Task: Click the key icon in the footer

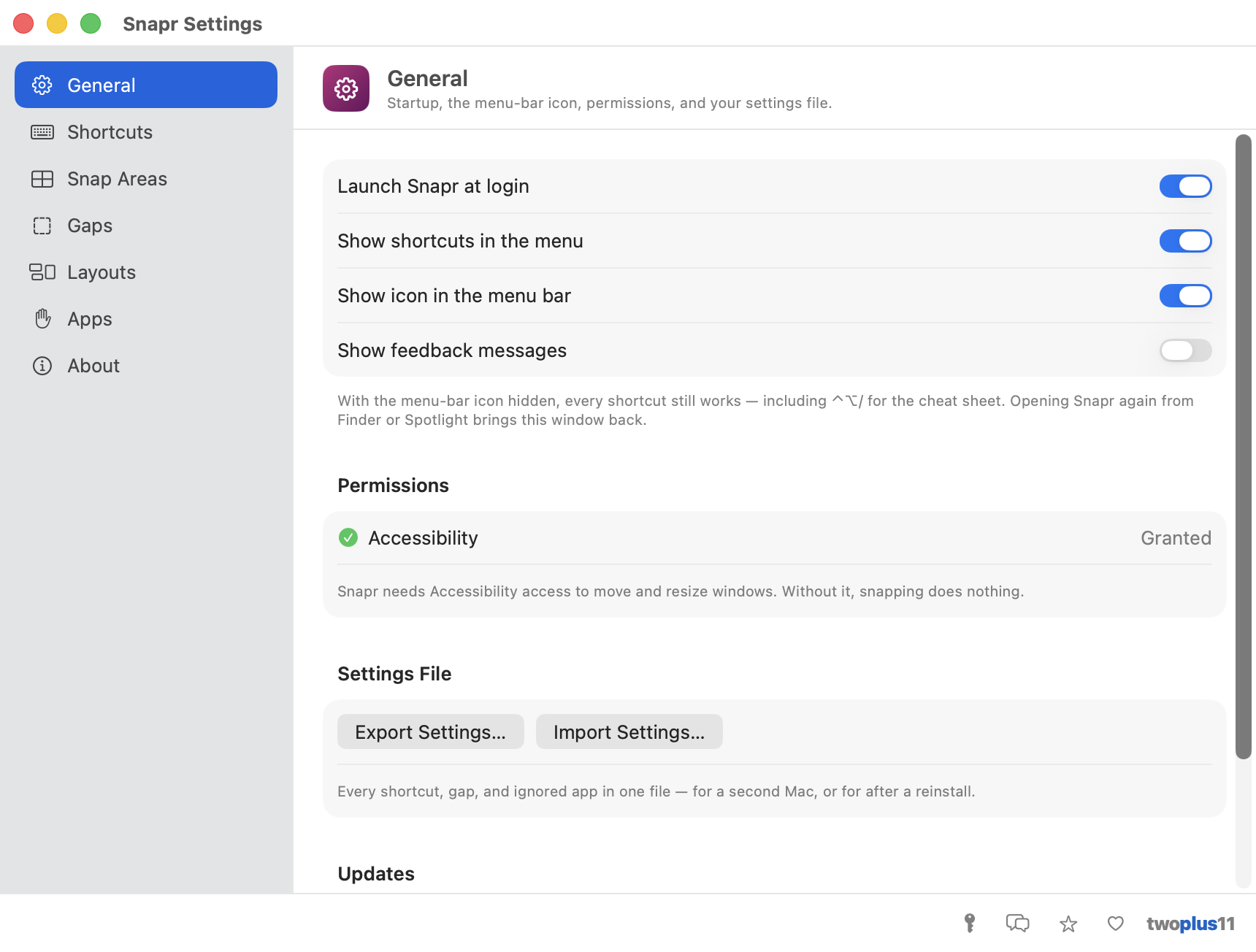Action: (x=970, y=924)
